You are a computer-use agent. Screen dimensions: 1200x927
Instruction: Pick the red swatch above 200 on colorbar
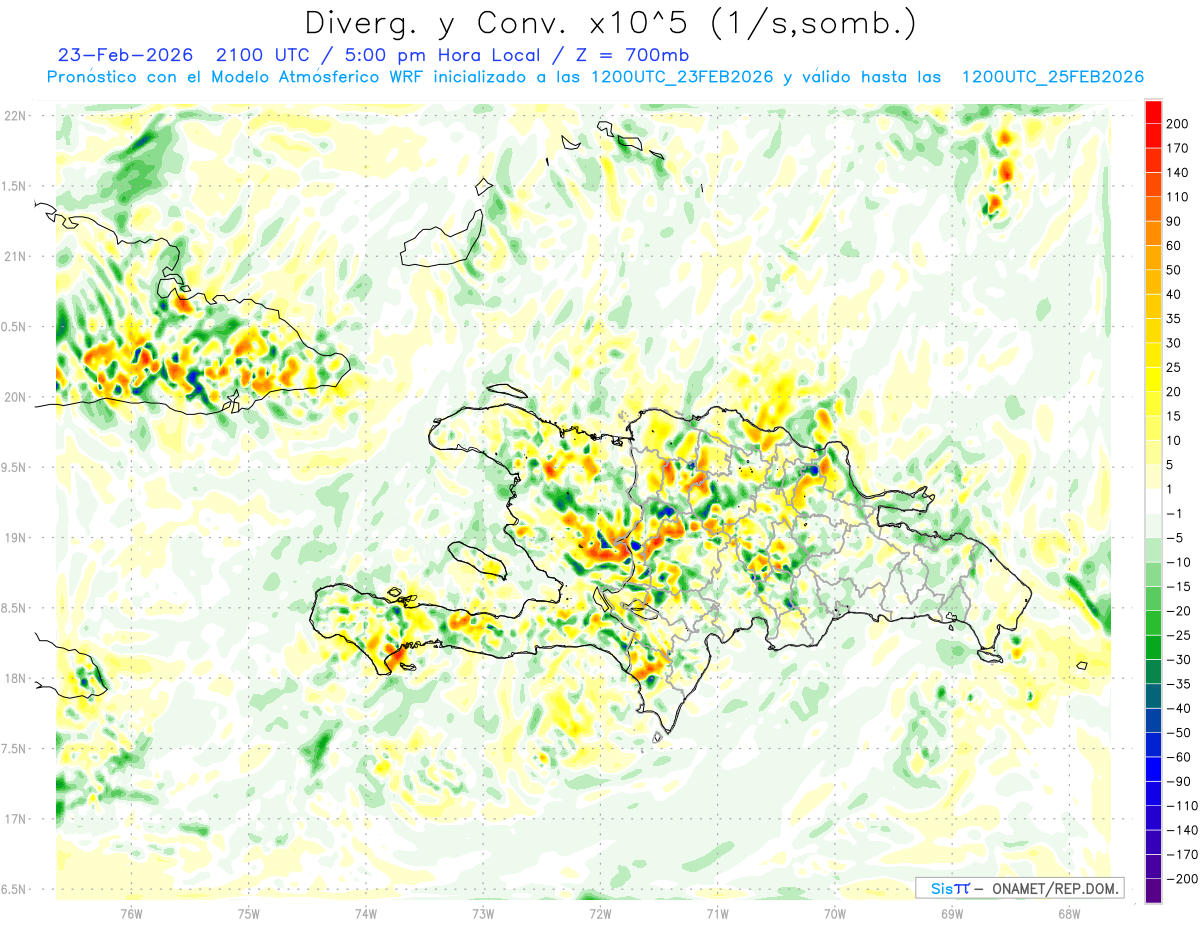(x=1153, y=111)
